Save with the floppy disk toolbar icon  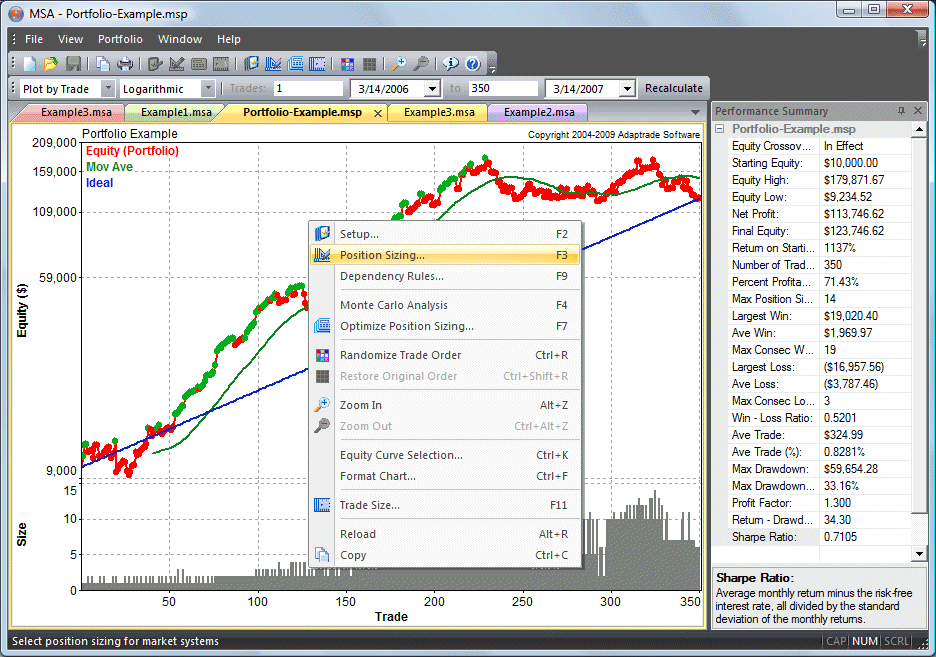coord(73,63)
